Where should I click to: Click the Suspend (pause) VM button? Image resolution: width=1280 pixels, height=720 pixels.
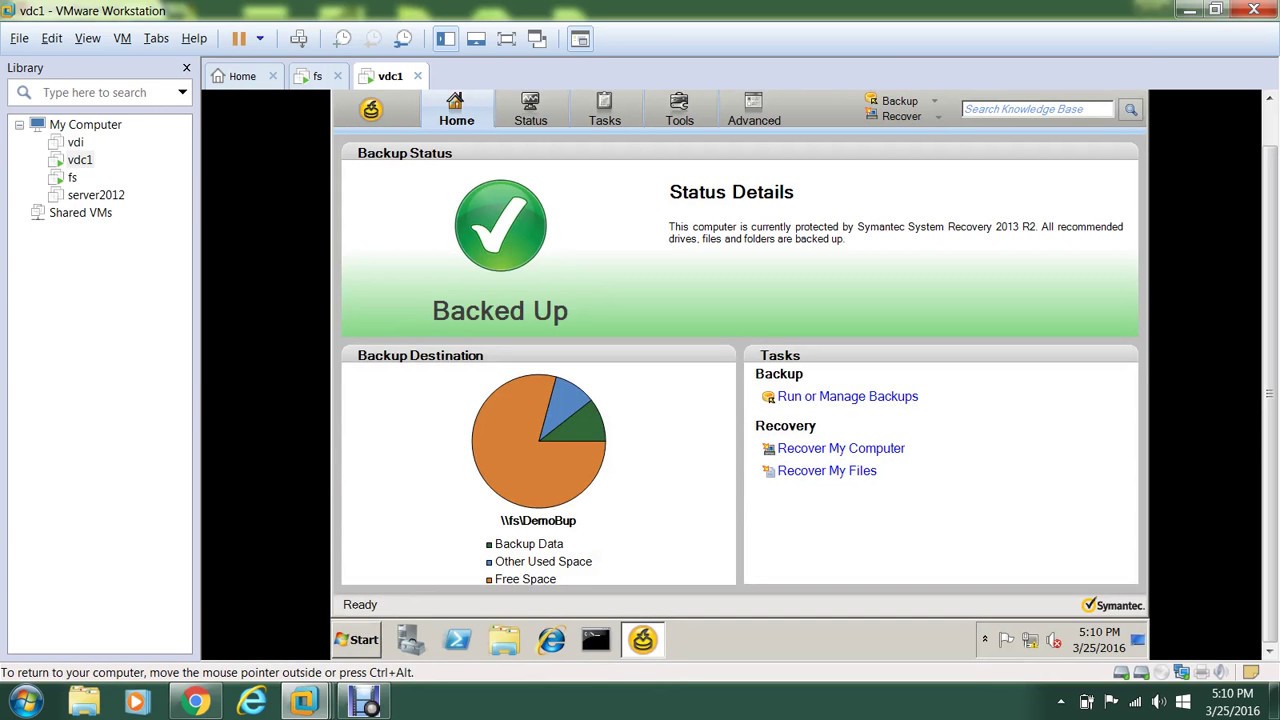point(238,38)
